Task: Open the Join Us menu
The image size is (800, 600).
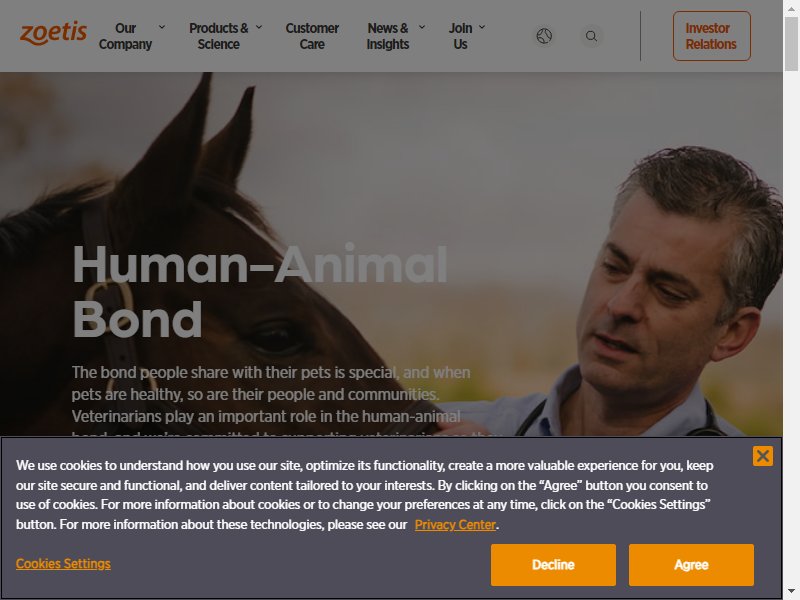Action: click(x=460, y=36)
